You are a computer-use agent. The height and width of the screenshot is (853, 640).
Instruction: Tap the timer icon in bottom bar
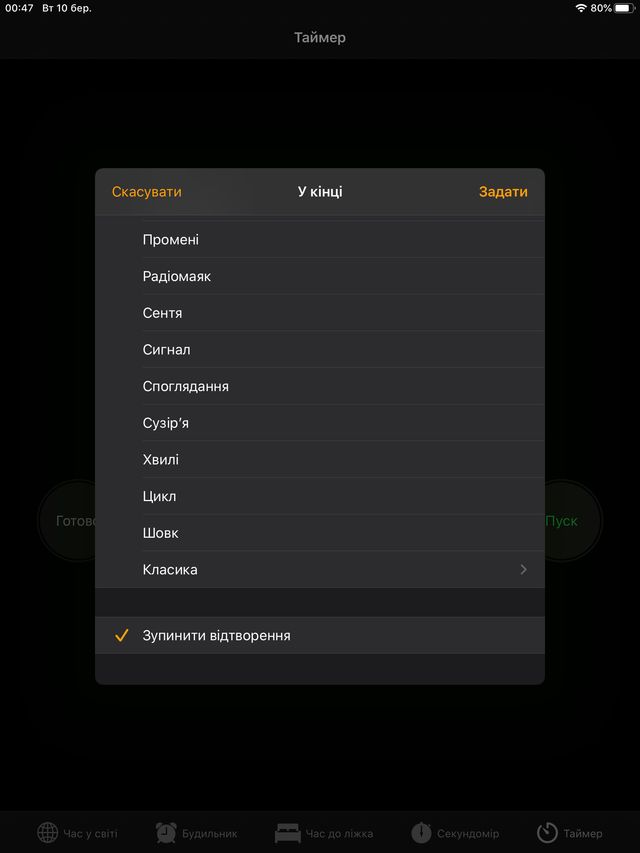pyautogui.click(x=547, y=832)
